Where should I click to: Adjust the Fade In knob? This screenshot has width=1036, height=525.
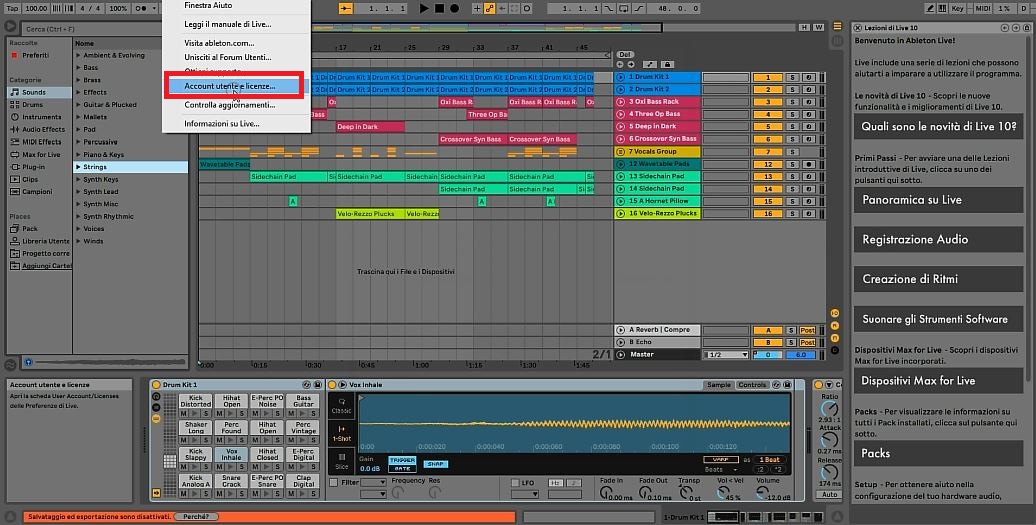tap(605, 493)
